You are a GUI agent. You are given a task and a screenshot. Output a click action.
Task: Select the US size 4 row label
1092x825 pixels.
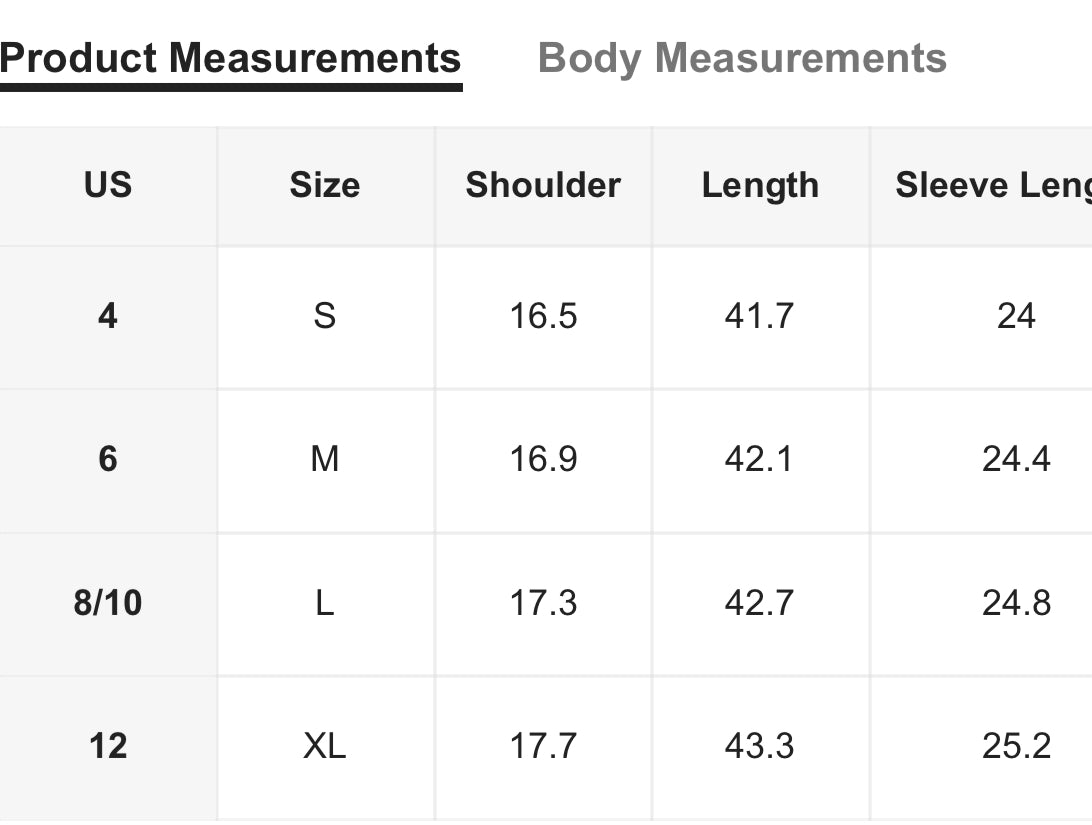pyautogui.click(x=108, y=316)
